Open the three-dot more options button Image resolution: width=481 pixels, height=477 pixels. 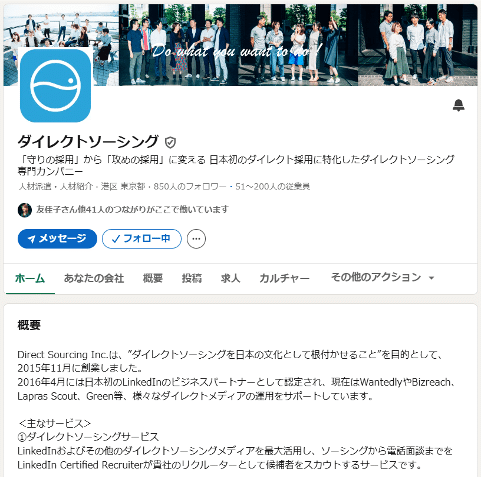[196, 239]
